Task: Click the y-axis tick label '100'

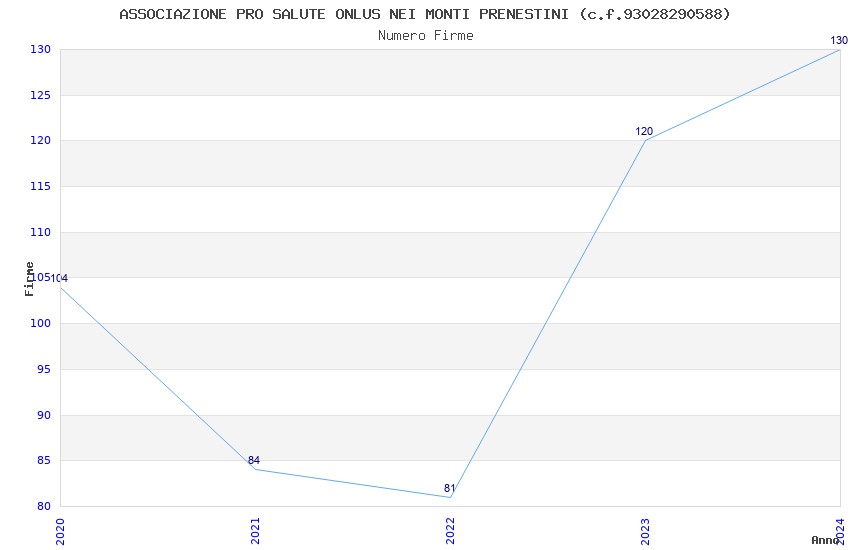Action: (41, 323)
